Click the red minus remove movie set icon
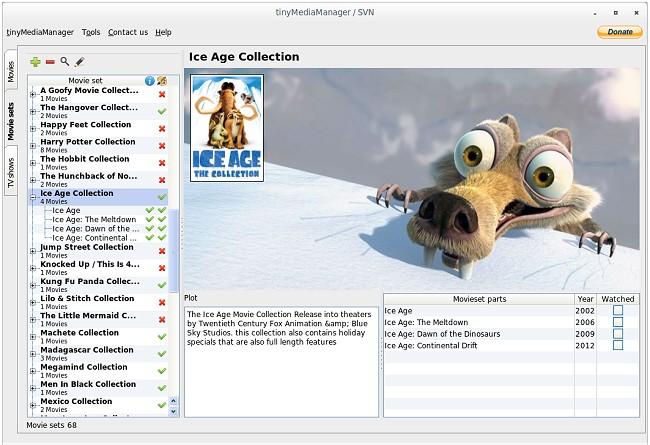Screen dimensions: 650x445 50,62
